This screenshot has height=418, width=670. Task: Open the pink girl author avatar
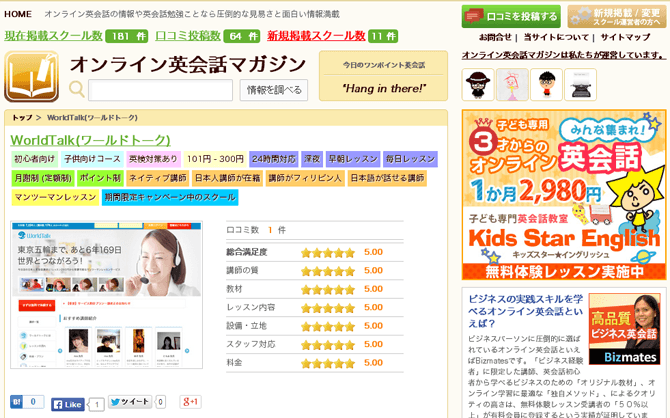click(512, 85)
